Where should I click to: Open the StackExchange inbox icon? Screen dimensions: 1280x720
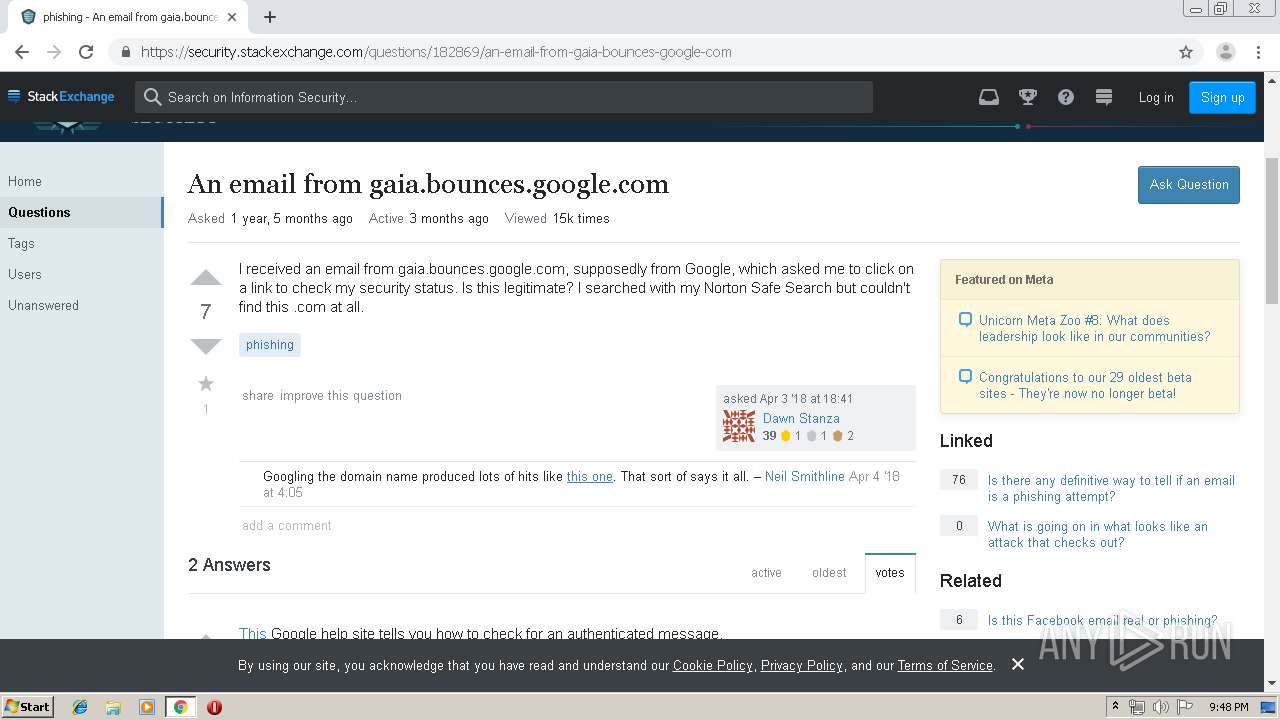click(x=988, y=97)
